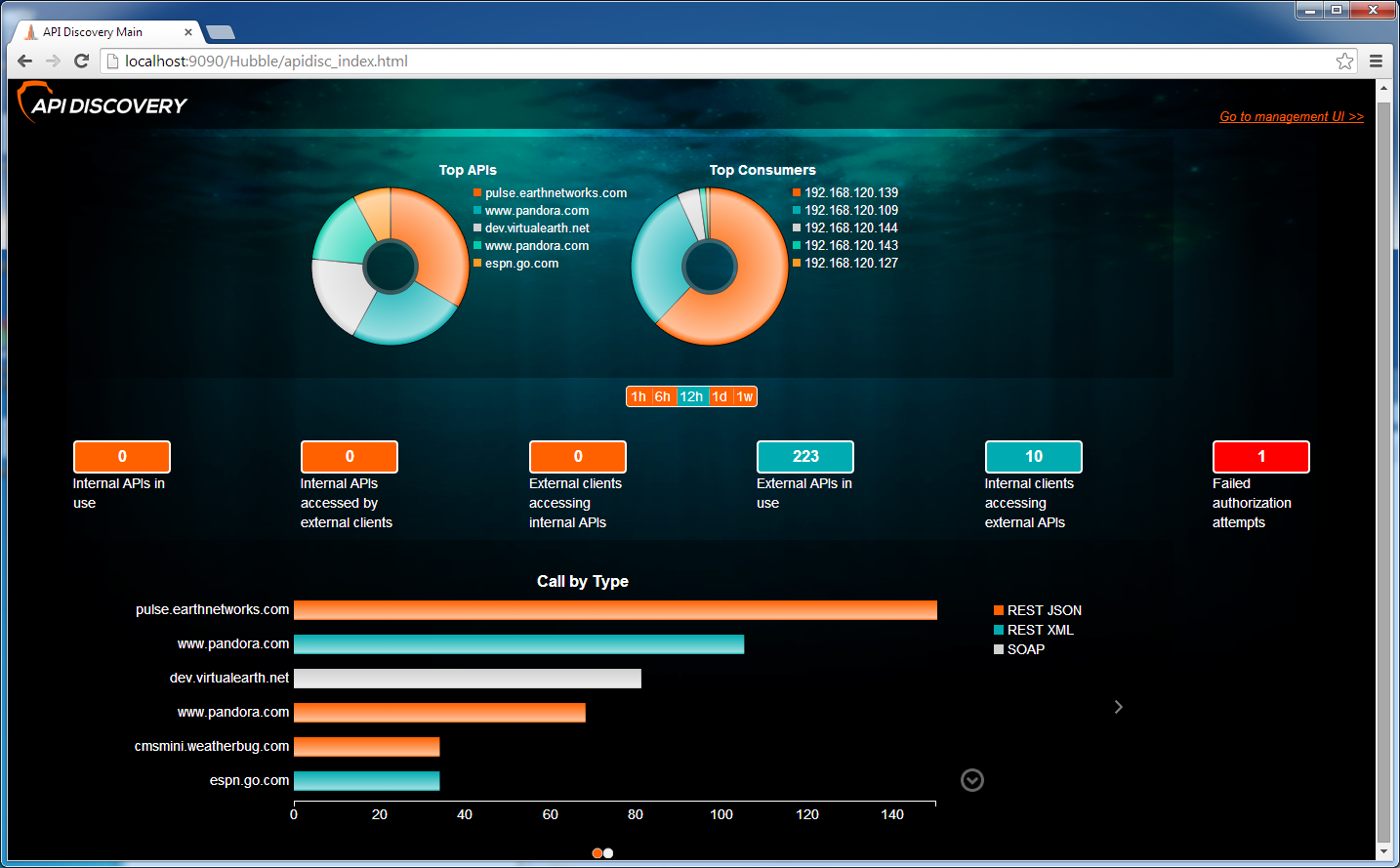Select second white carousel page dot
Screen dimensions: 1400x868
608,853
